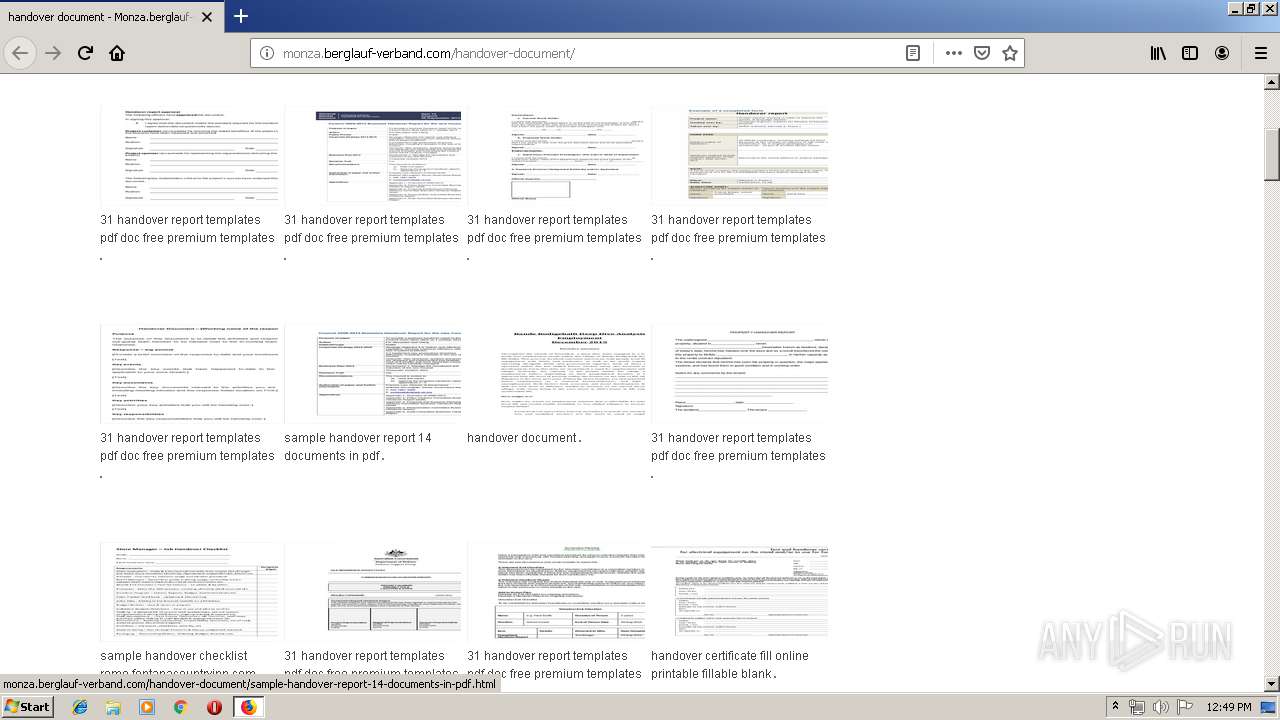
Task: Reload the current page
Action: [85, 53]
